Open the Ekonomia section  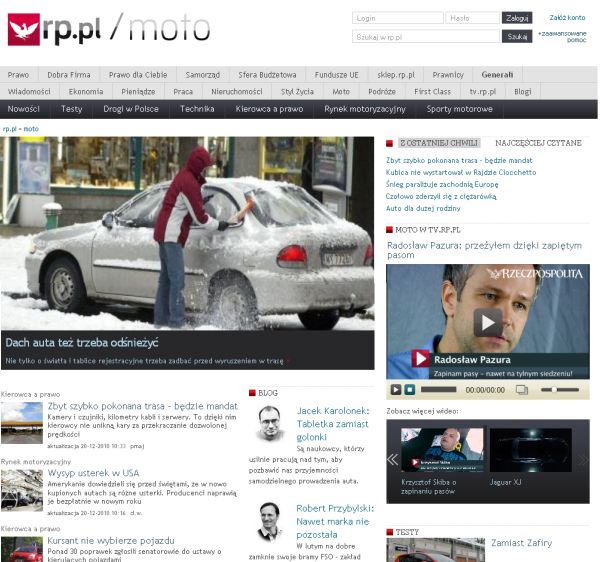86,92
